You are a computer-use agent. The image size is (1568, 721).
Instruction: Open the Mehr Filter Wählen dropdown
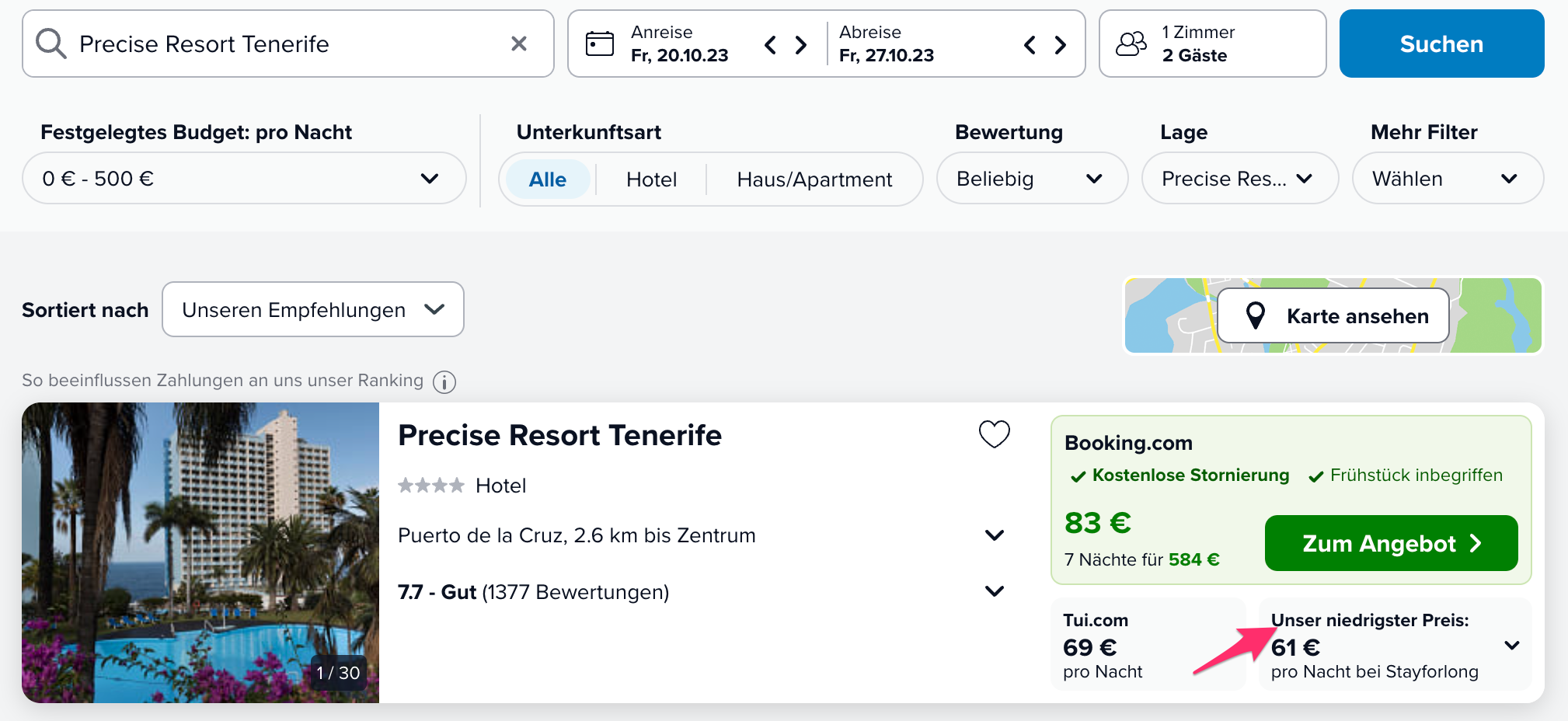tap(1448, 179)
